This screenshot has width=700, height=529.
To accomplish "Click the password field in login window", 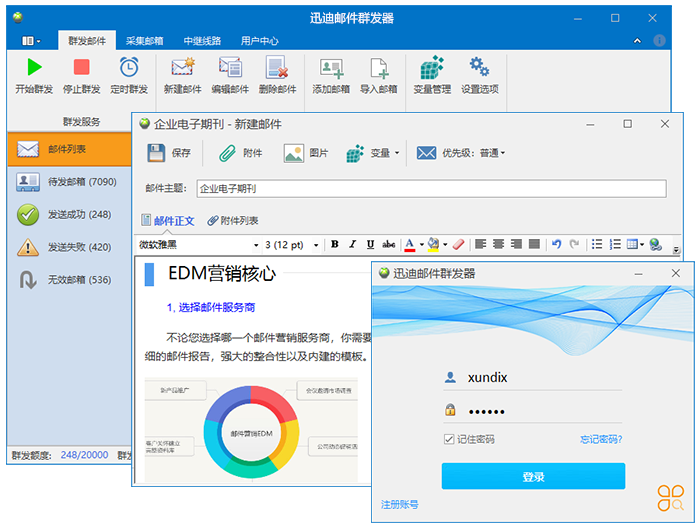I will point(533,411).
